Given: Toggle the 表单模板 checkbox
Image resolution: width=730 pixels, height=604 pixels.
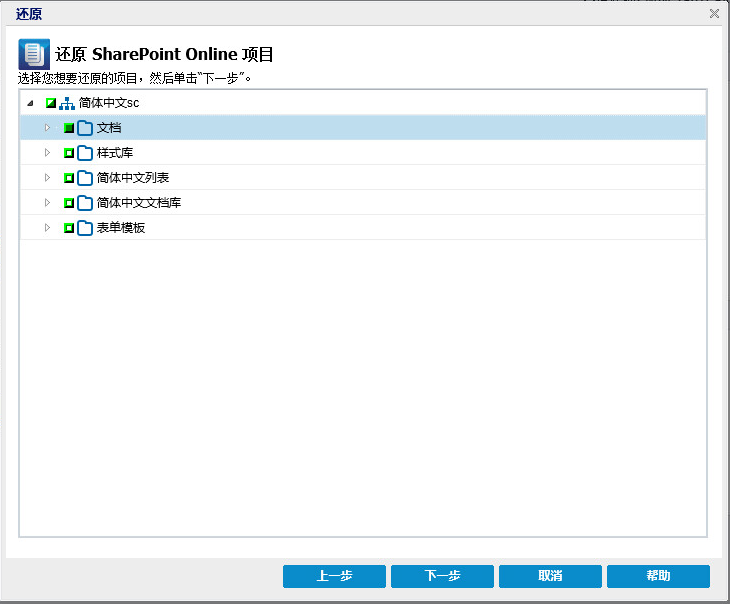Looking at the screenshot, I should 69,228.
